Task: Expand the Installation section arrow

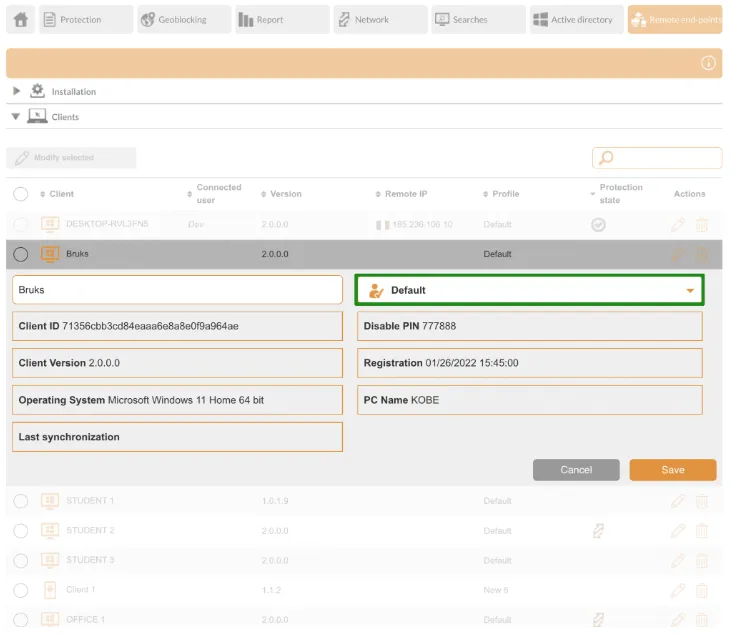Action: (x=16, y=91)
